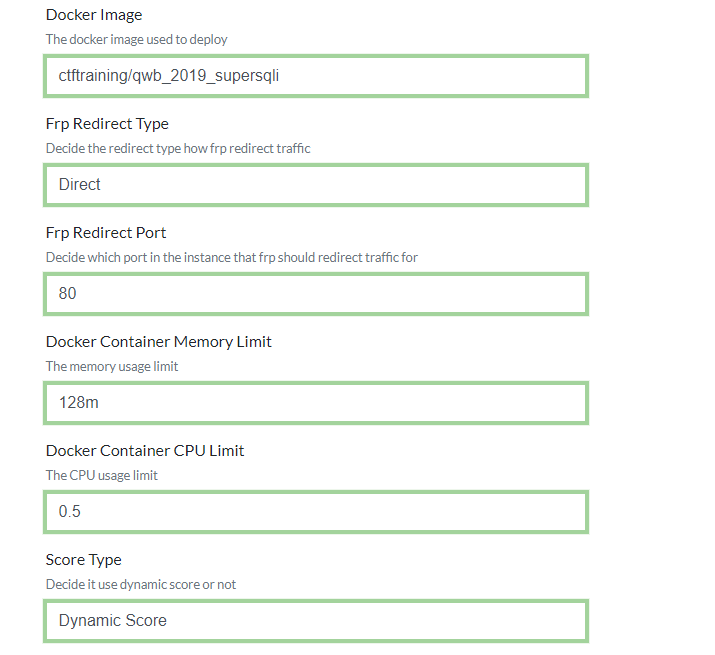Image resolution: width=715 pixels, height=655 pixels.
Task: Click the dynamic score help text
Action: pos(141,584)
